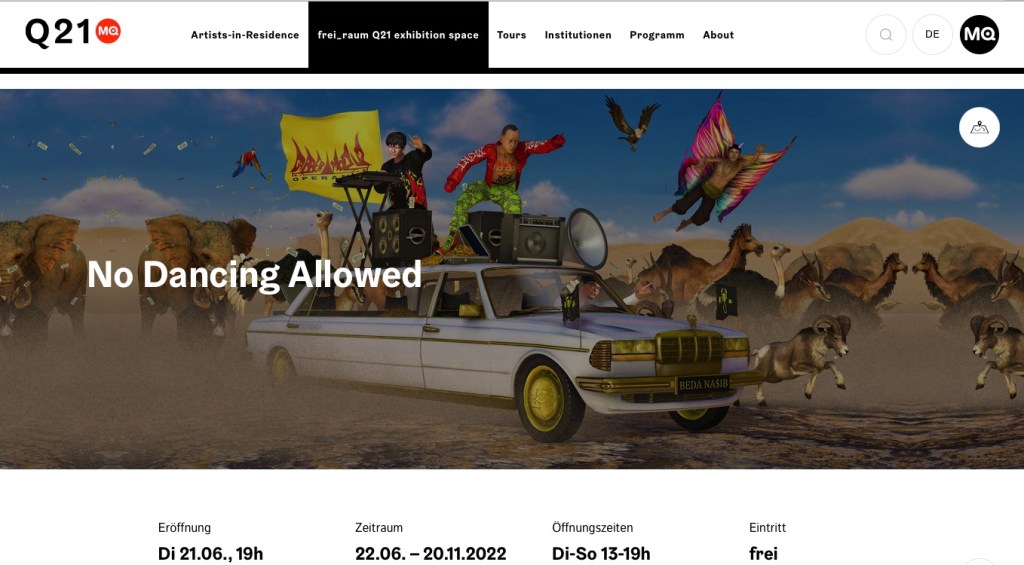Open the About menu
The width and height of the screenshot is (1024, 565).
click(x=718, y=35)
